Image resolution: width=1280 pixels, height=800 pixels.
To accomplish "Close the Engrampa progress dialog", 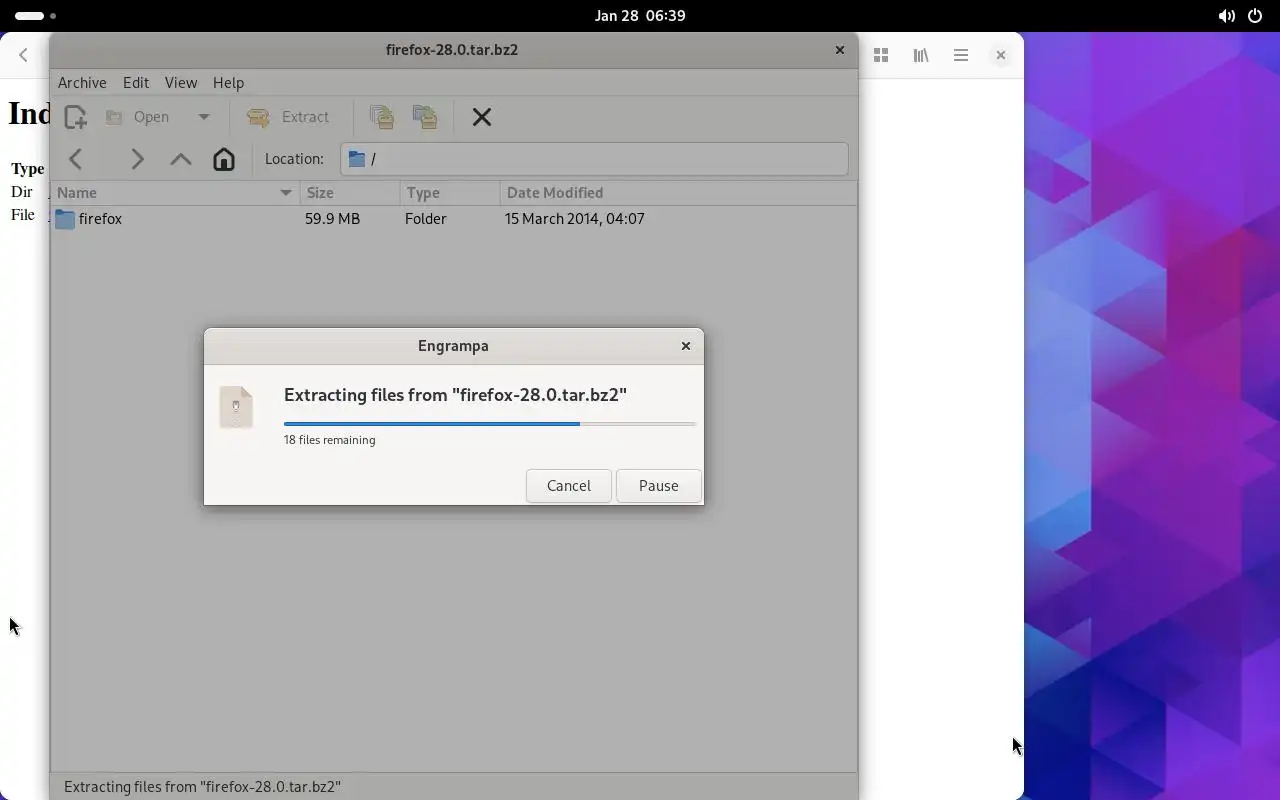I will point(686,346).
